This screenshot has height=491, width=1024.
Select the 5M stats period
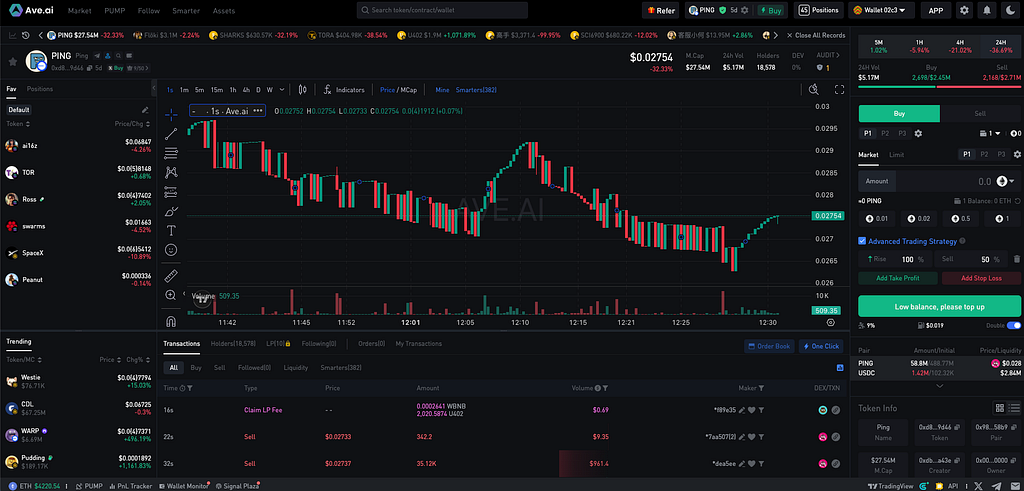click(879, 46)
